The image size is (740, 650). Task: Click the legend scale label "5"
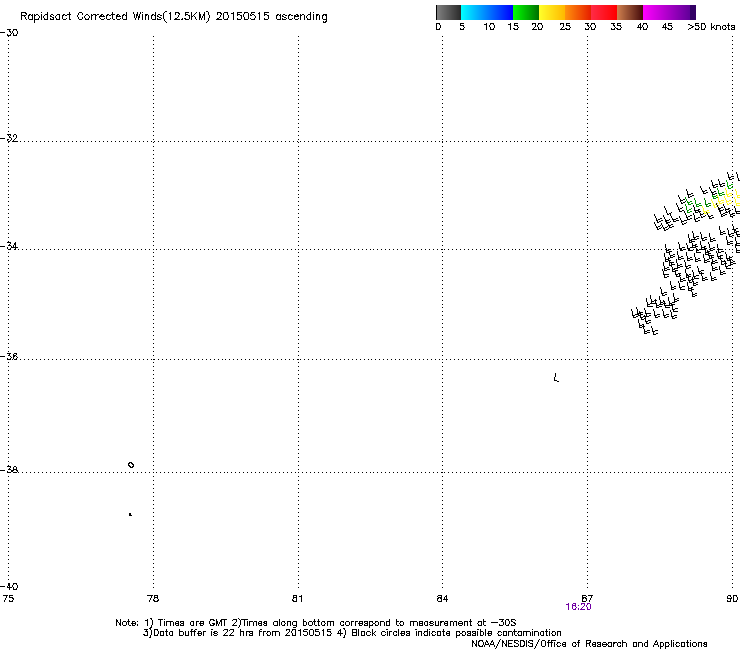[462, 27]
